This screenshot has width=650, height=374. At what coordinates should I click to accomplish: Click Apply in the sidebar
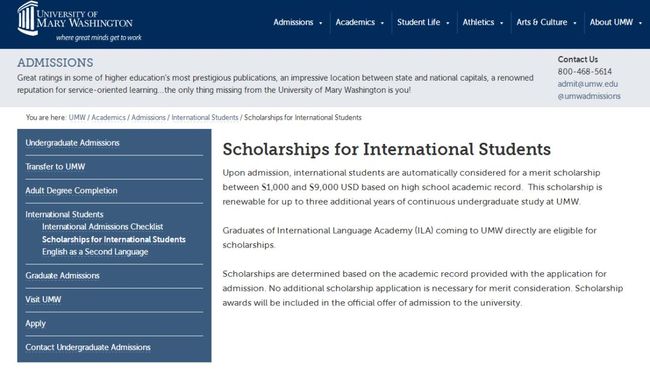click(x=35, y=323)
